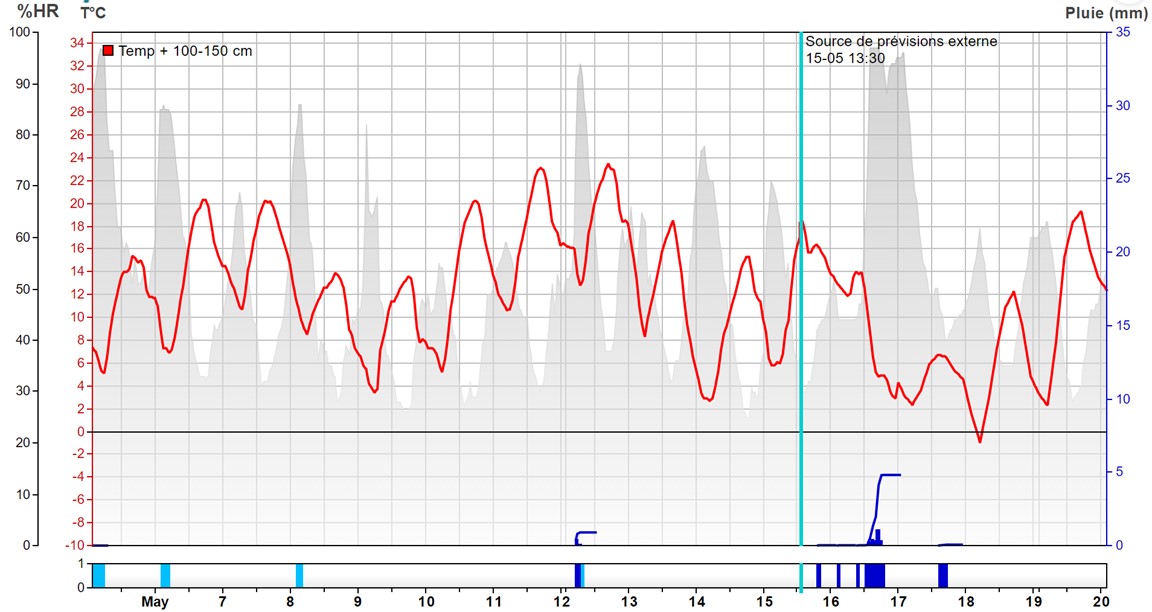Toggle the 'Temp + 100-150 cm' legend label
Image resolution: width=1152 pixels, height=612 pixels.
[185, 50]
